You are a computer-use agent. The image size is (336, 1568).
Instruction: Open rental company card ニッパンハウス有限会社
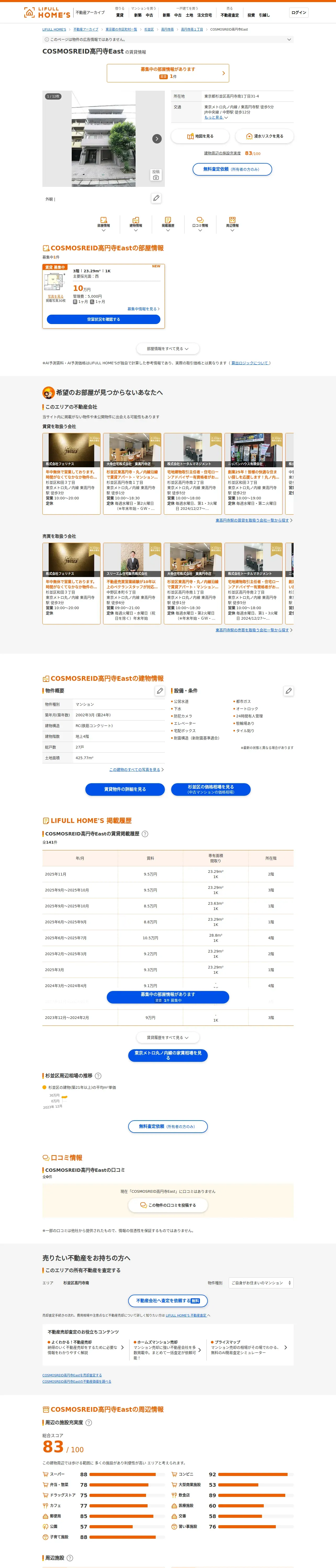click(253, 474)
